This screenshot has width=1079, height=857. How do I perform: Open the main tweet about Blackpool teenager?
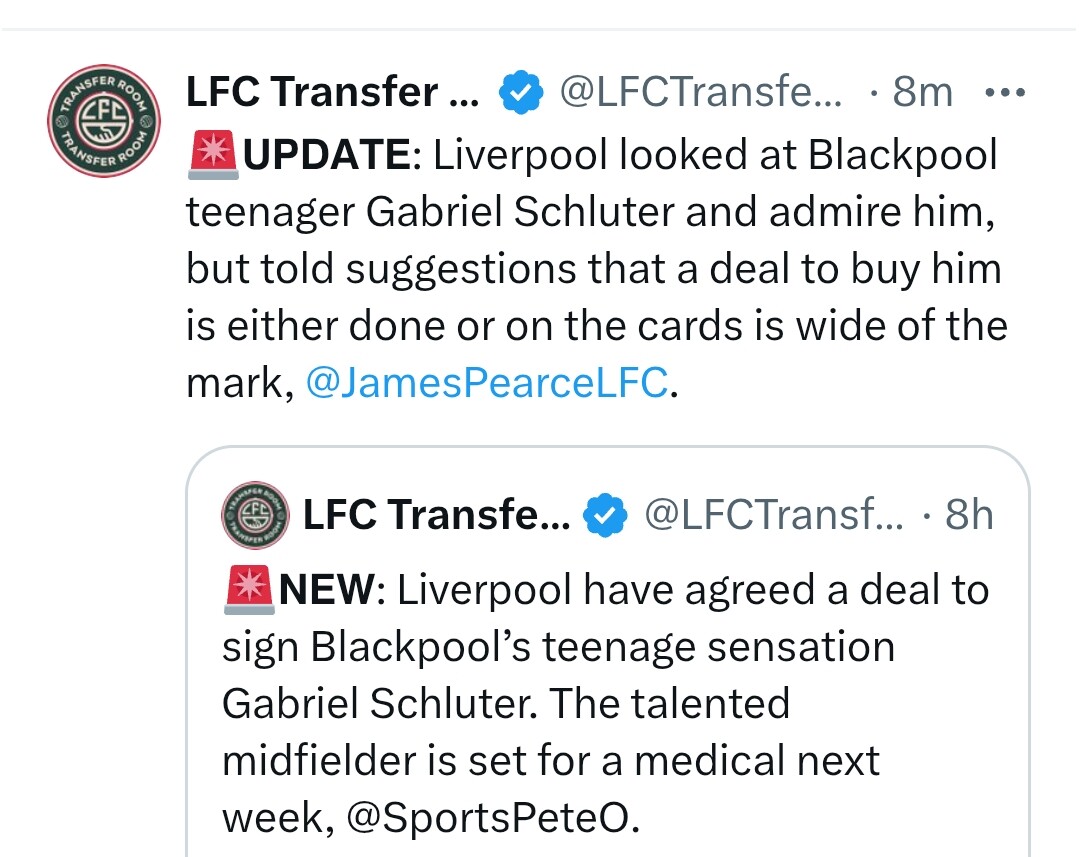click(597, 268)
